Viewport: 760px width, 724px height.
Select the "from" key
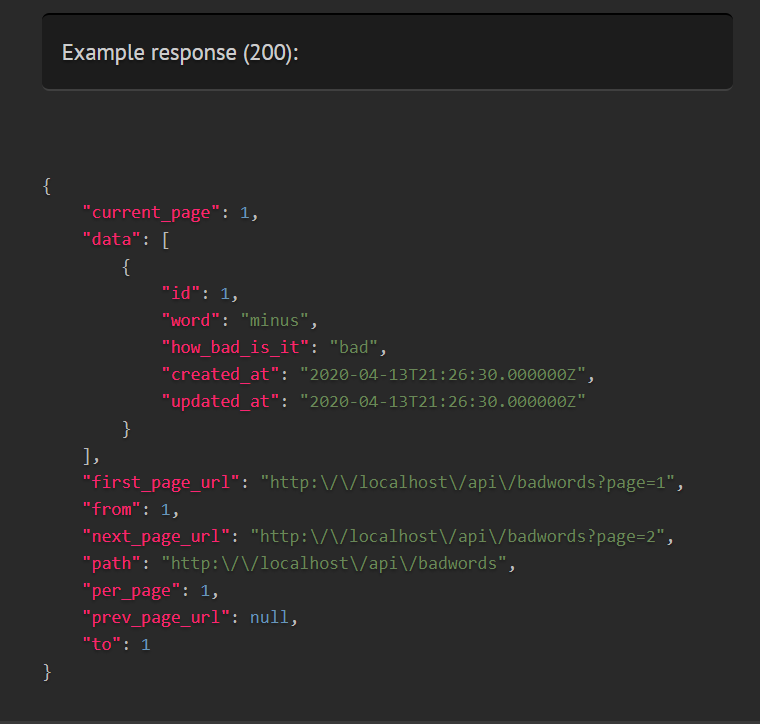[x=112, y=510]
